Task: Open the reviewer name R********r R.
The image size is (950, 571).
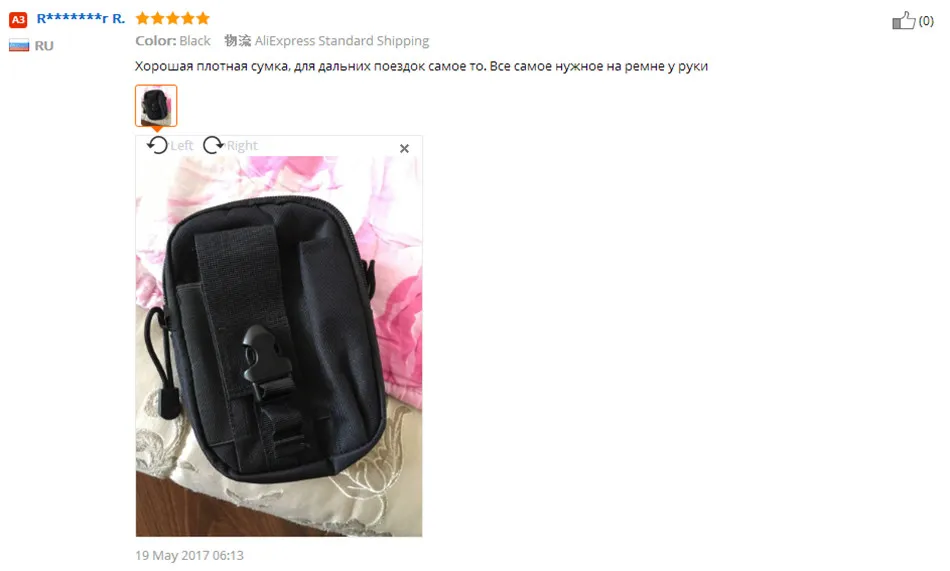Action: tap(81, 19)
